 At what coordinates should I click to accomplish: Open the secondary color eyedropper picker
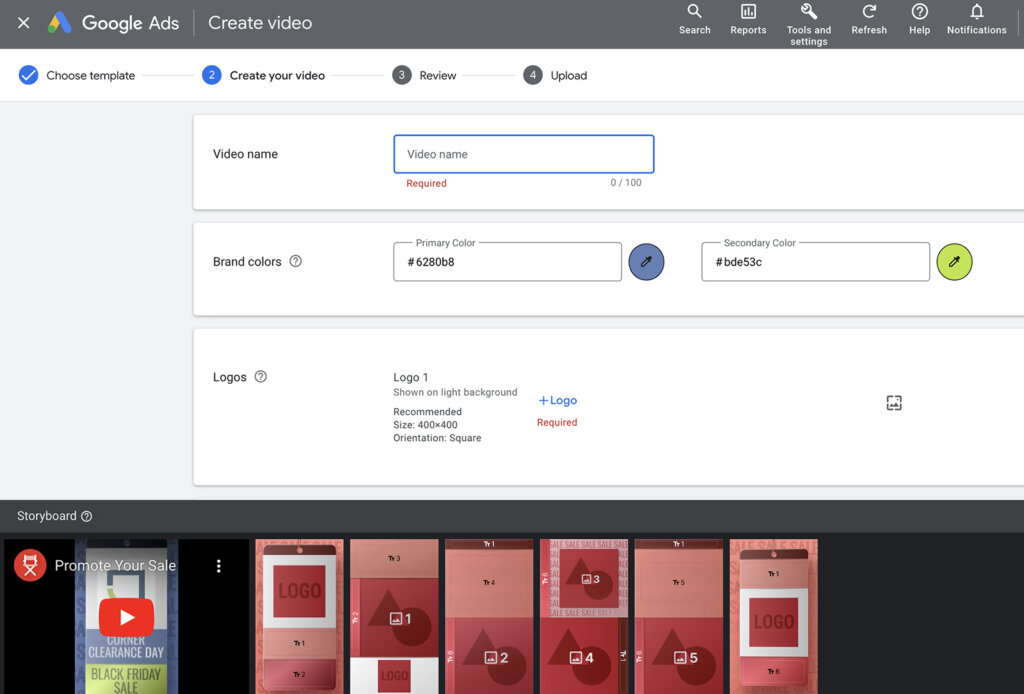(x=954, y=262)
